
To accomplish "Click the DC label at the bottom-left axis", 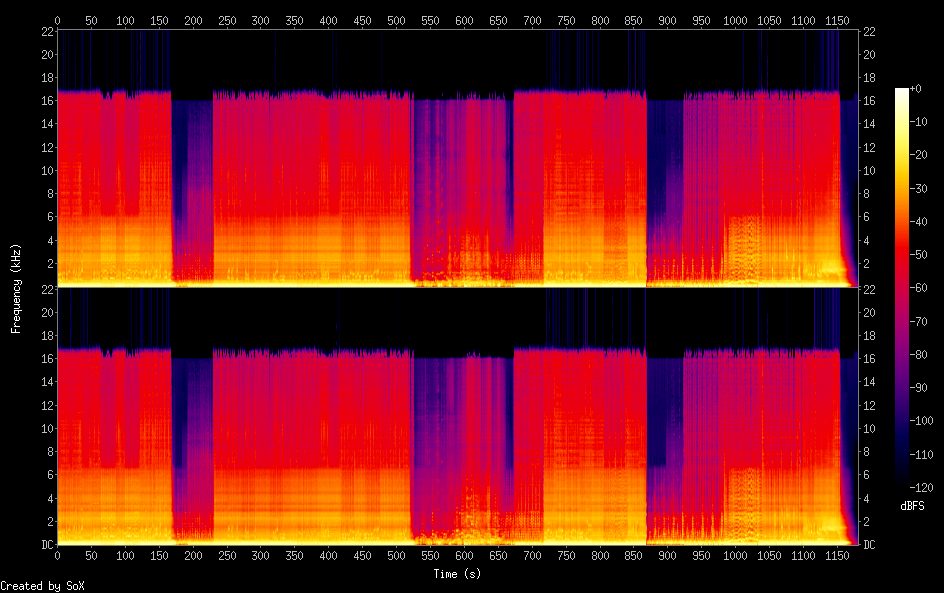I will (44, 544).
